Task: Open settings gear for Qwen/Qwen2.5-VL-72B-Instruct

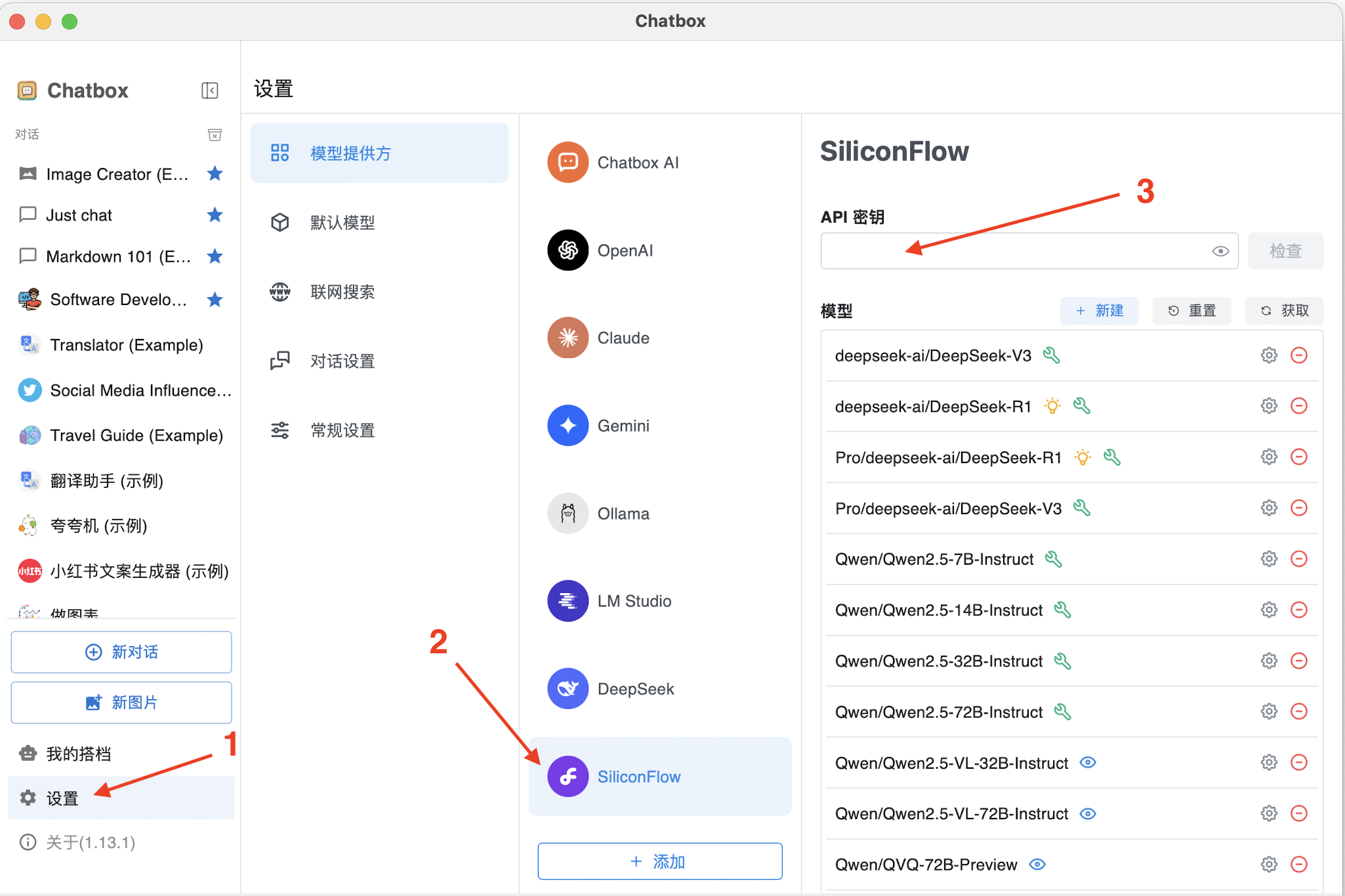Action: click(x=1269, y=814)
